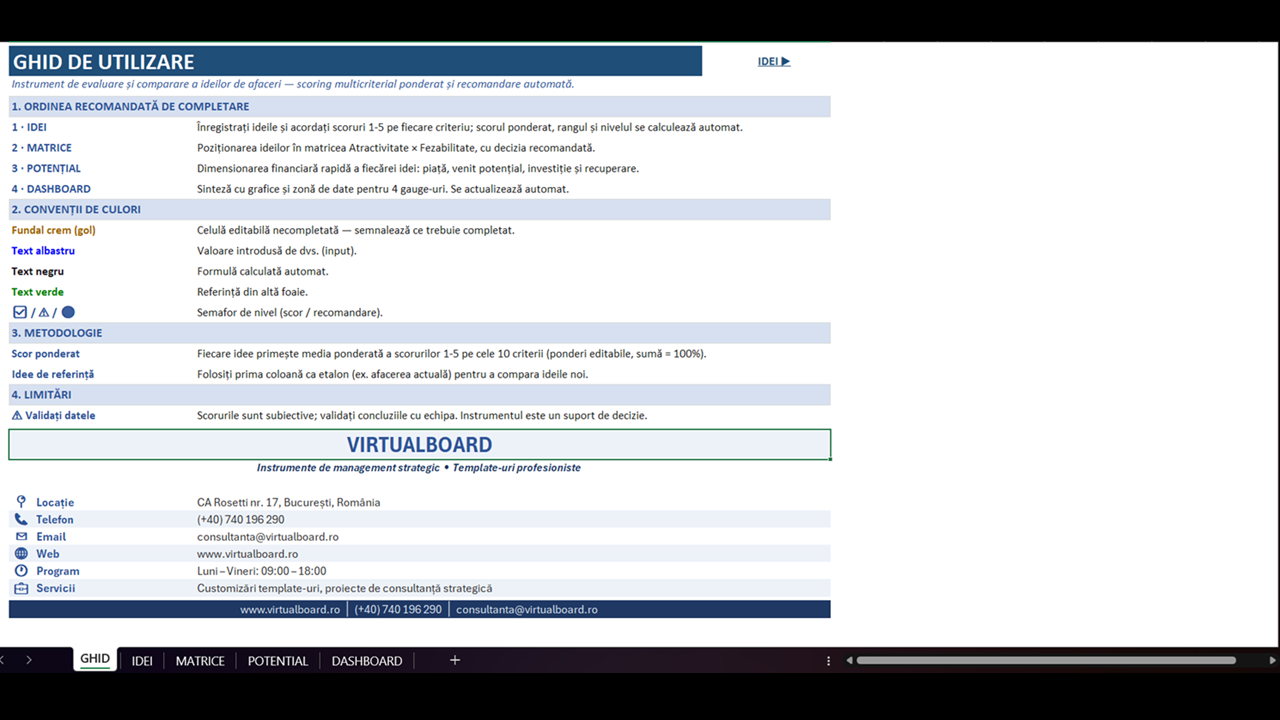Add a new sheet with the plus button
1280x720 pixels.
[455, 660]
